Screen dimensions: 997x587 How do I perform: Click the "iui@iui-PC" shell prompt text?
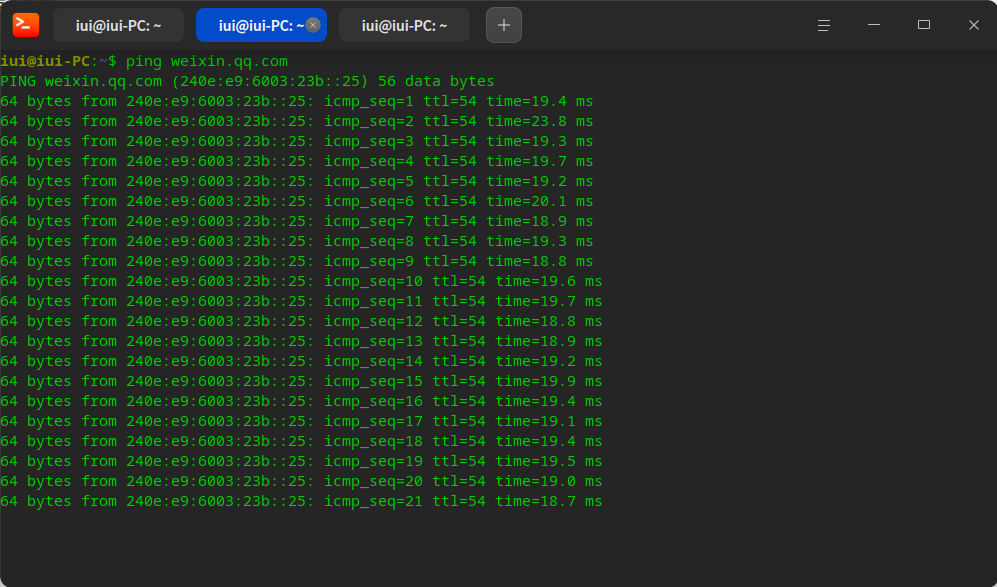[x=45, y=61]
